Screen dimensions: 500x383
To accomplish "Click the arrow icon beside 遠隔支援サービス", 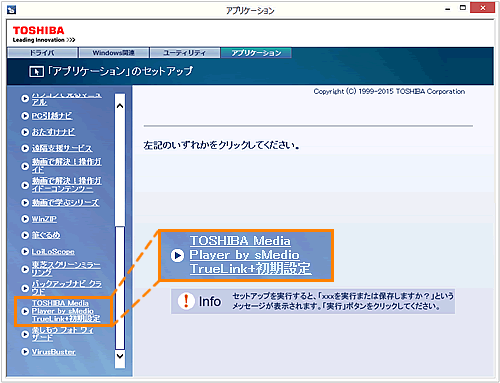I will click(x=25, y=148).
